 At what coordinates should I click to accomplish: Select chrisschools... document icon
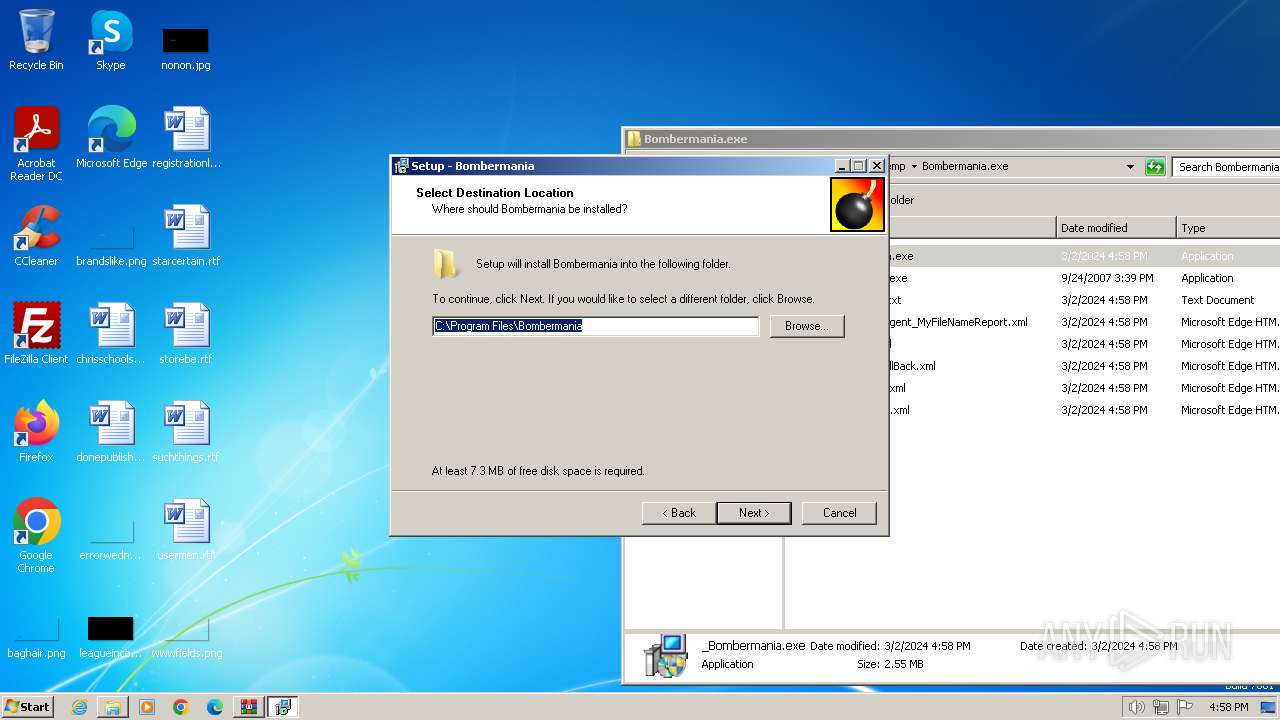pyautogui.click(x=111, y=334)
